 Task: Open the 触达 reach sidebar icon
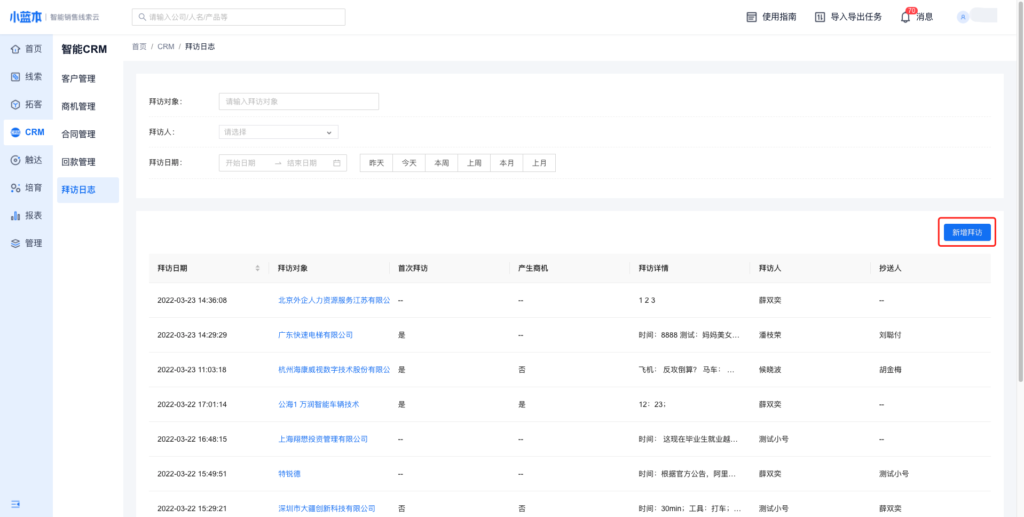15,160
